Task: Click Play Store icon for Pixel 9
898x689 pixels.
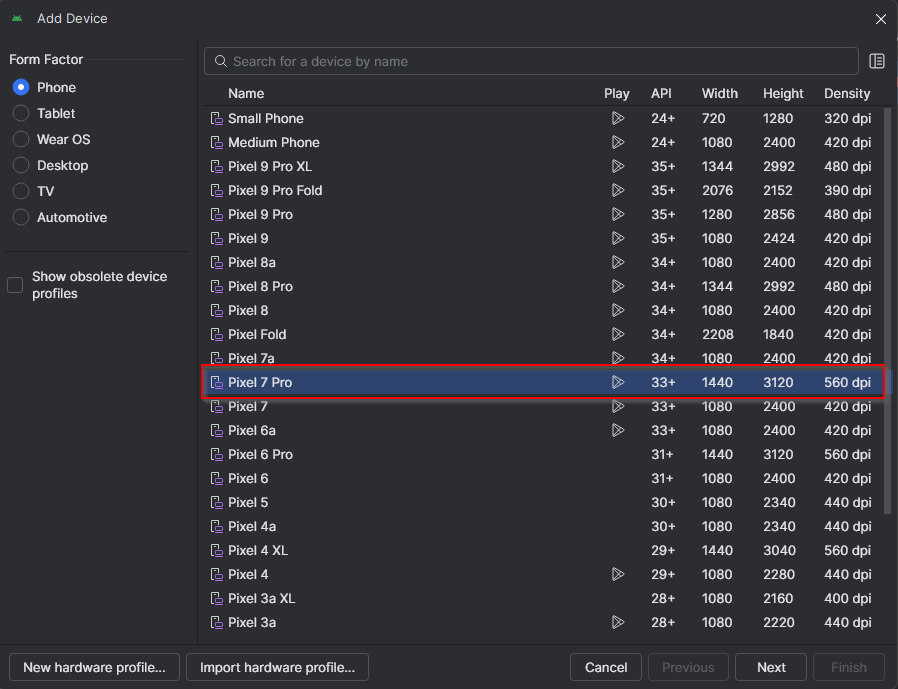Action: (x=617, y=238)
